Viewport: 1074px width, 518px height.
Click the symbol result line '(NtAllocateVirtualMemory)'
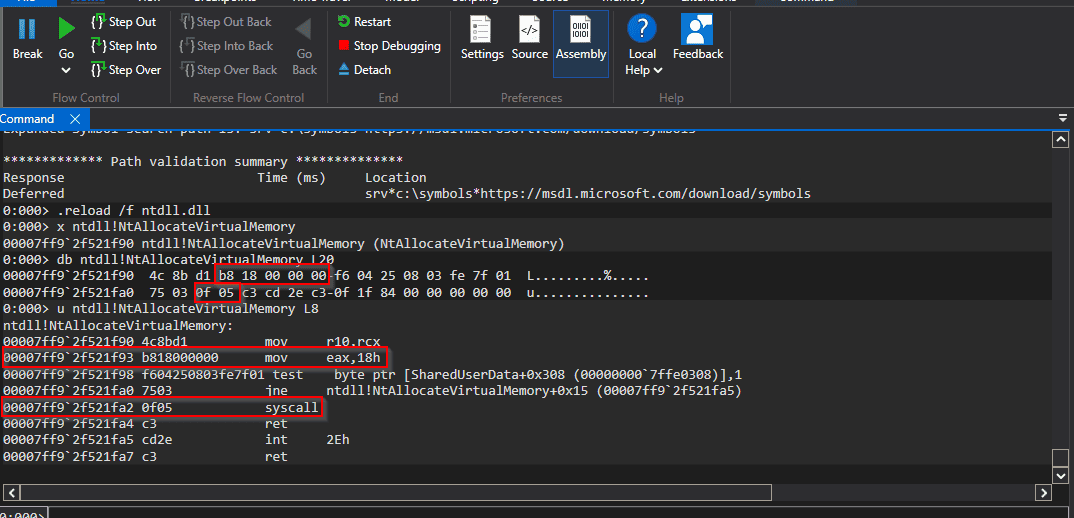point(284,244)
